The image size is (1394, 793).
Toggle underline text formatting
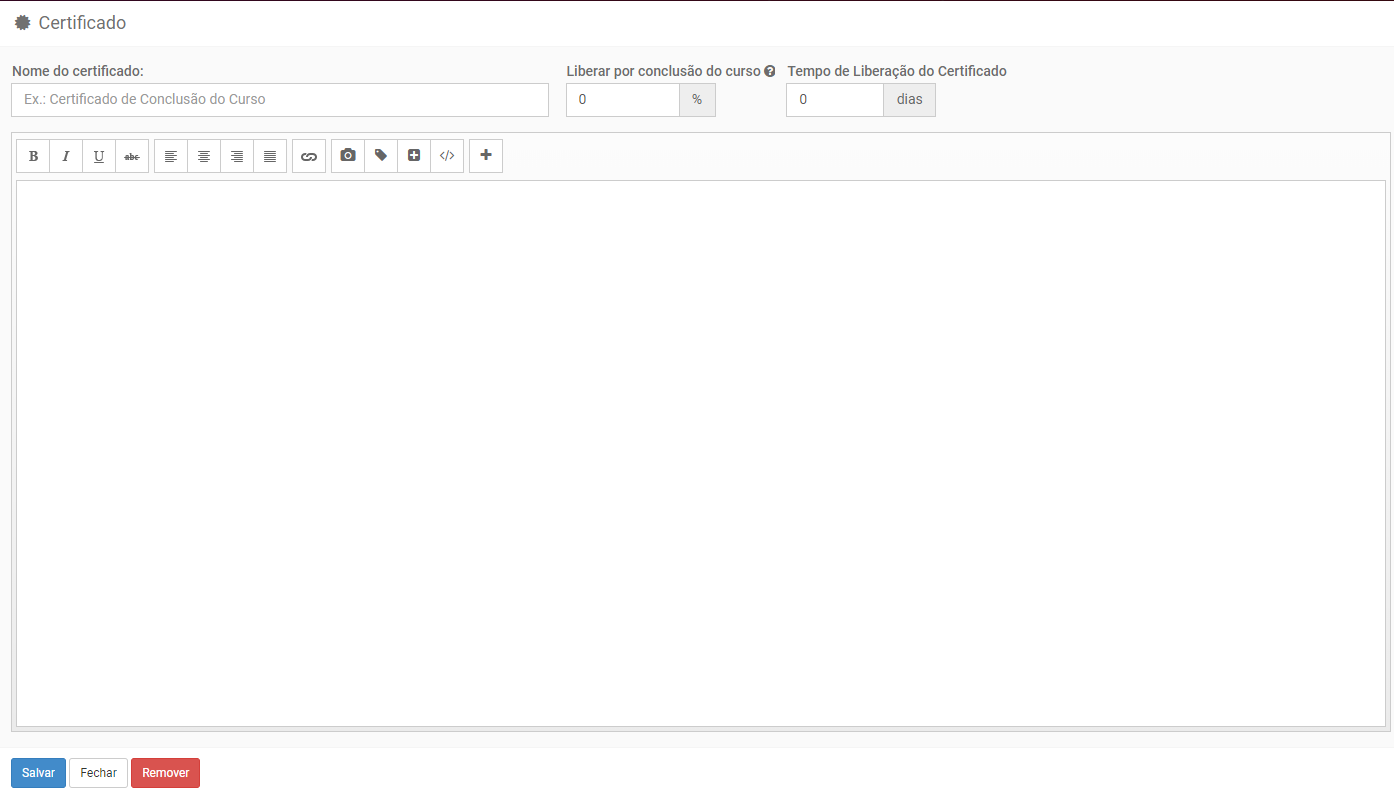tap(99, 156)
